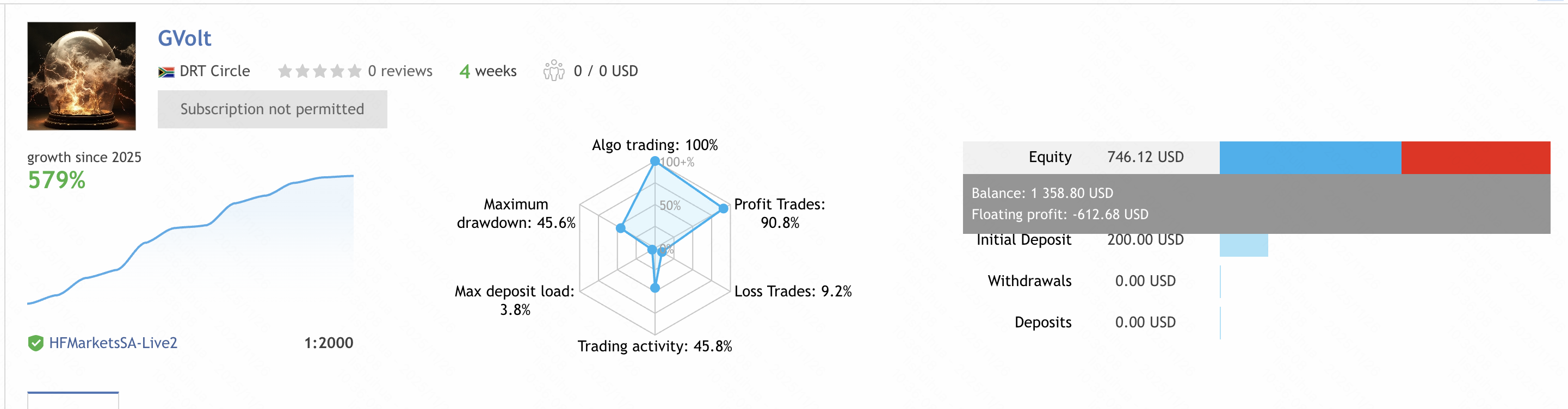Click the Profit Trades radar chart point

[723, 208]
